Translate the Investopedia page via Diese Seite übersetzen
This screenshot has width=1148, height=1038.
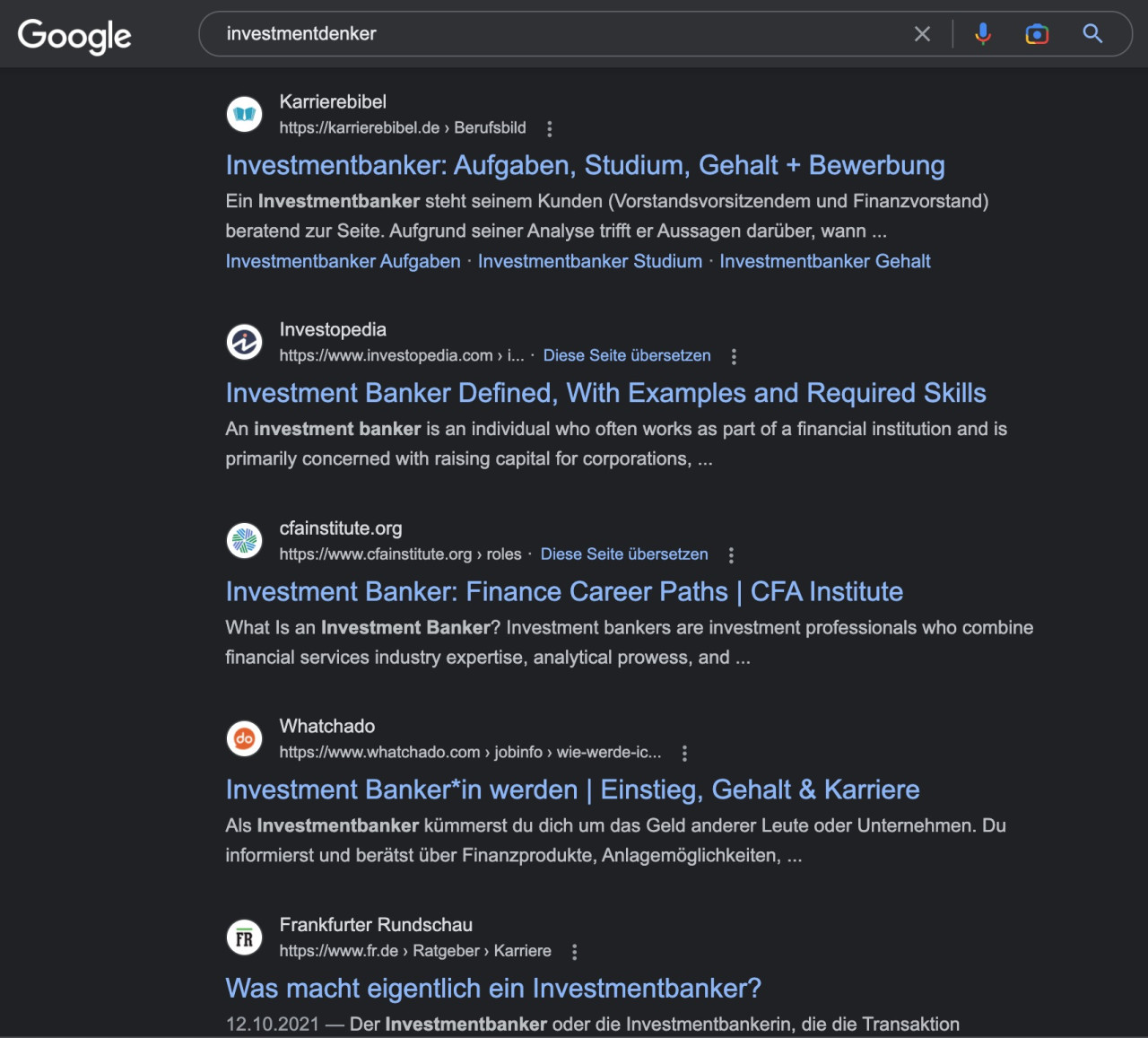coord(626,355)
